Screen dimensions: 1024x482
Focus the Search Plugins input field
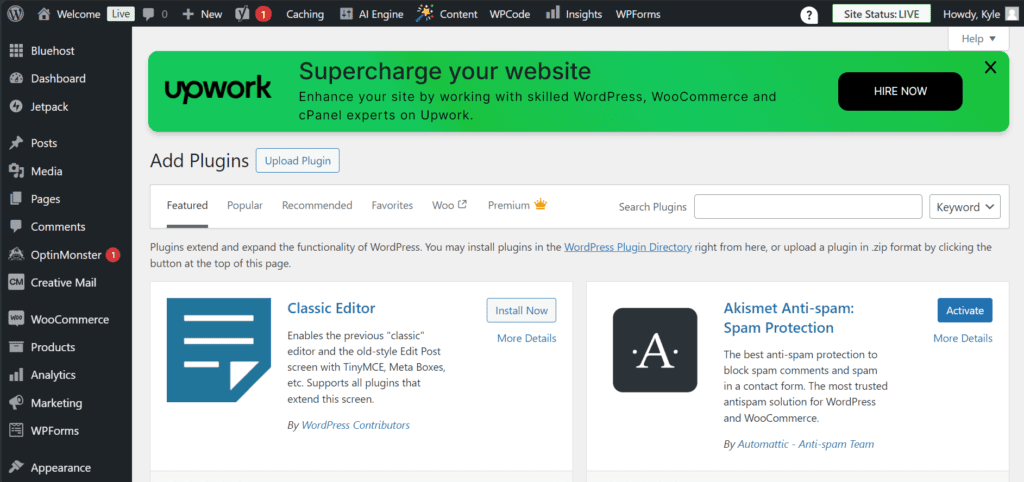click(x=808, y=206)
